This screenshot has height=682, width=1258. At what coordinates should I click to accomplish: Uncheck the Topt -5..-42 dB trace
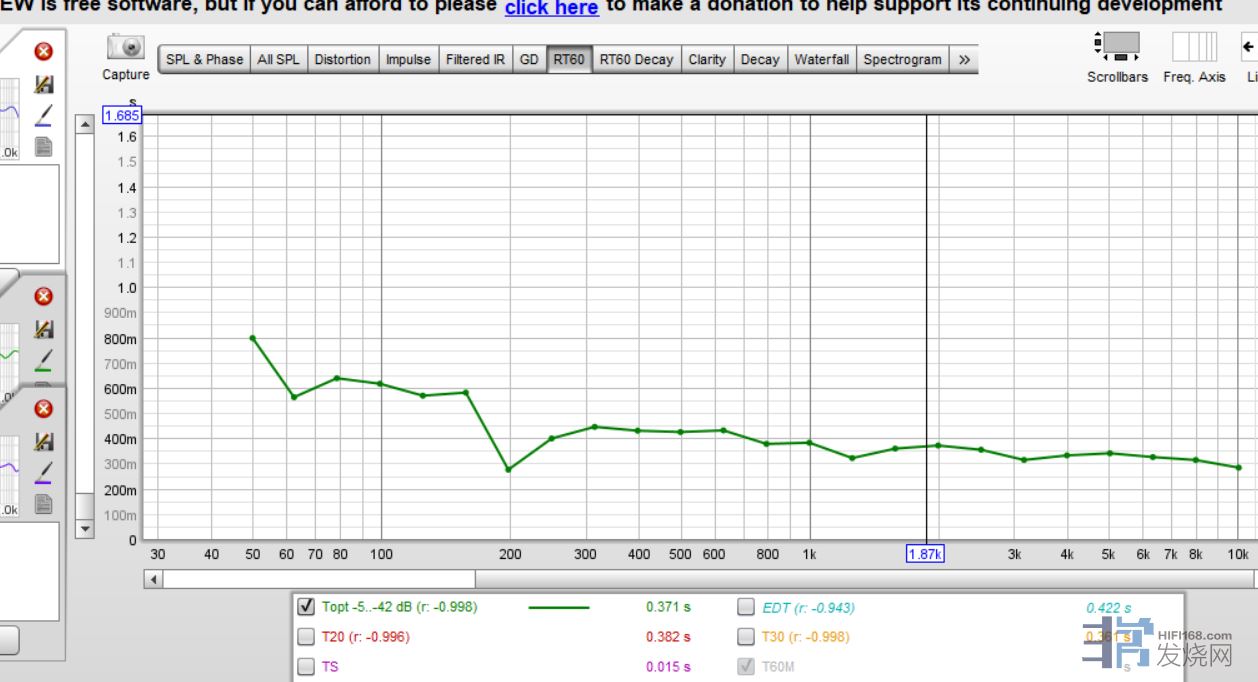(307, 607)
